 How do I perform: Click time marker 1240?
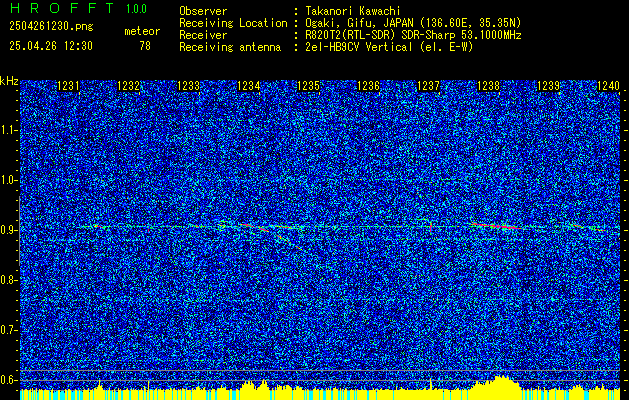pos(609,86)
